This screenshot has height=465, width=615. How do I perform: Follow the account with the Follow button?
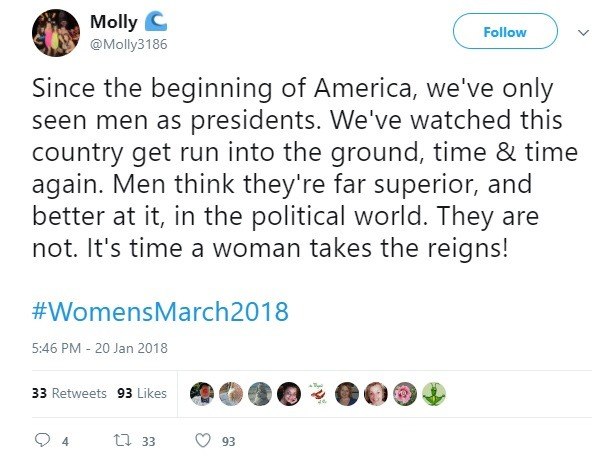click(504, 32)
